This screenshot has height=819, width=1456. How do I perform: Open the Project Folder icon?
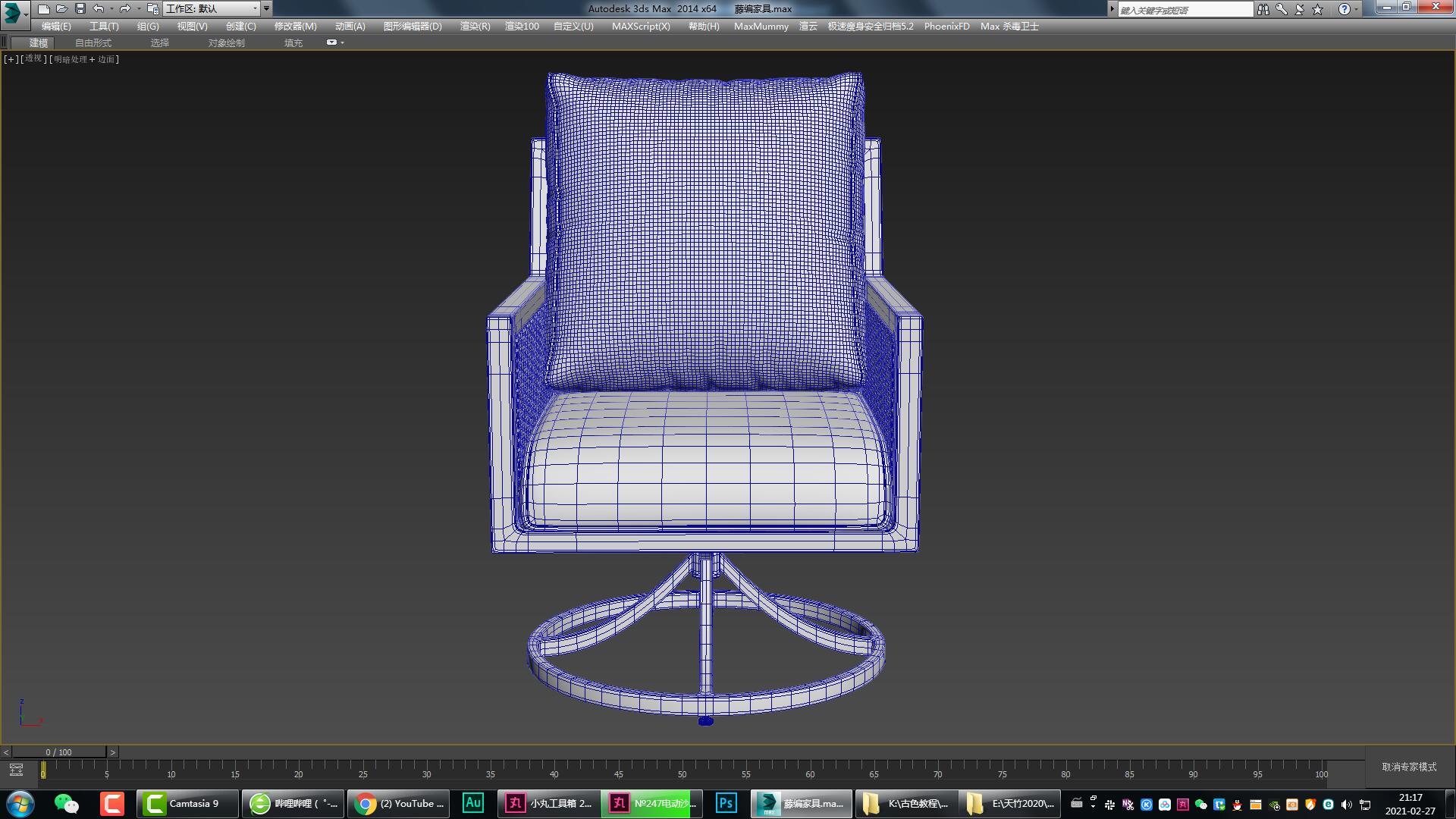pyautogui.click(x=154, y=9)
